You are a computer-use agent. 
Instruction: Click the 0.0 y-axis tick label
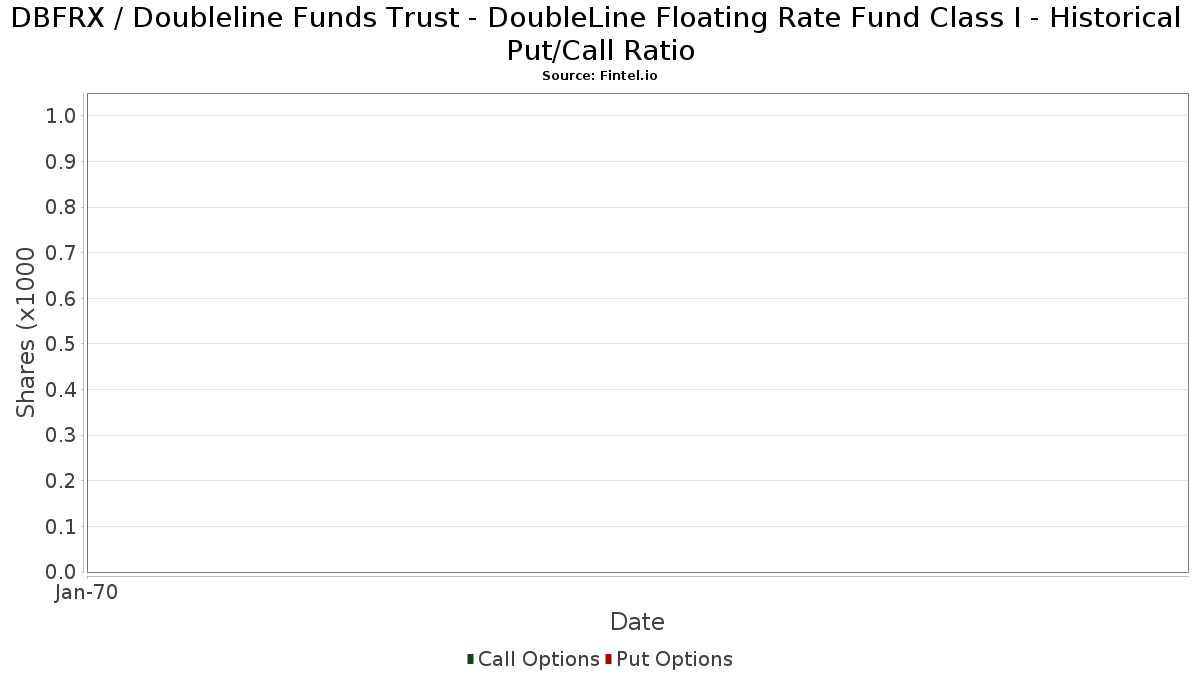coord(61,572)
